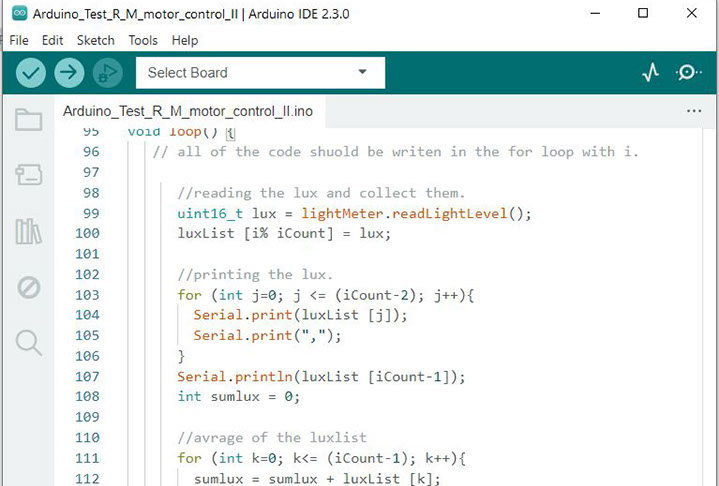Show the Debug sidebar panel

click(x=28, y=288)
